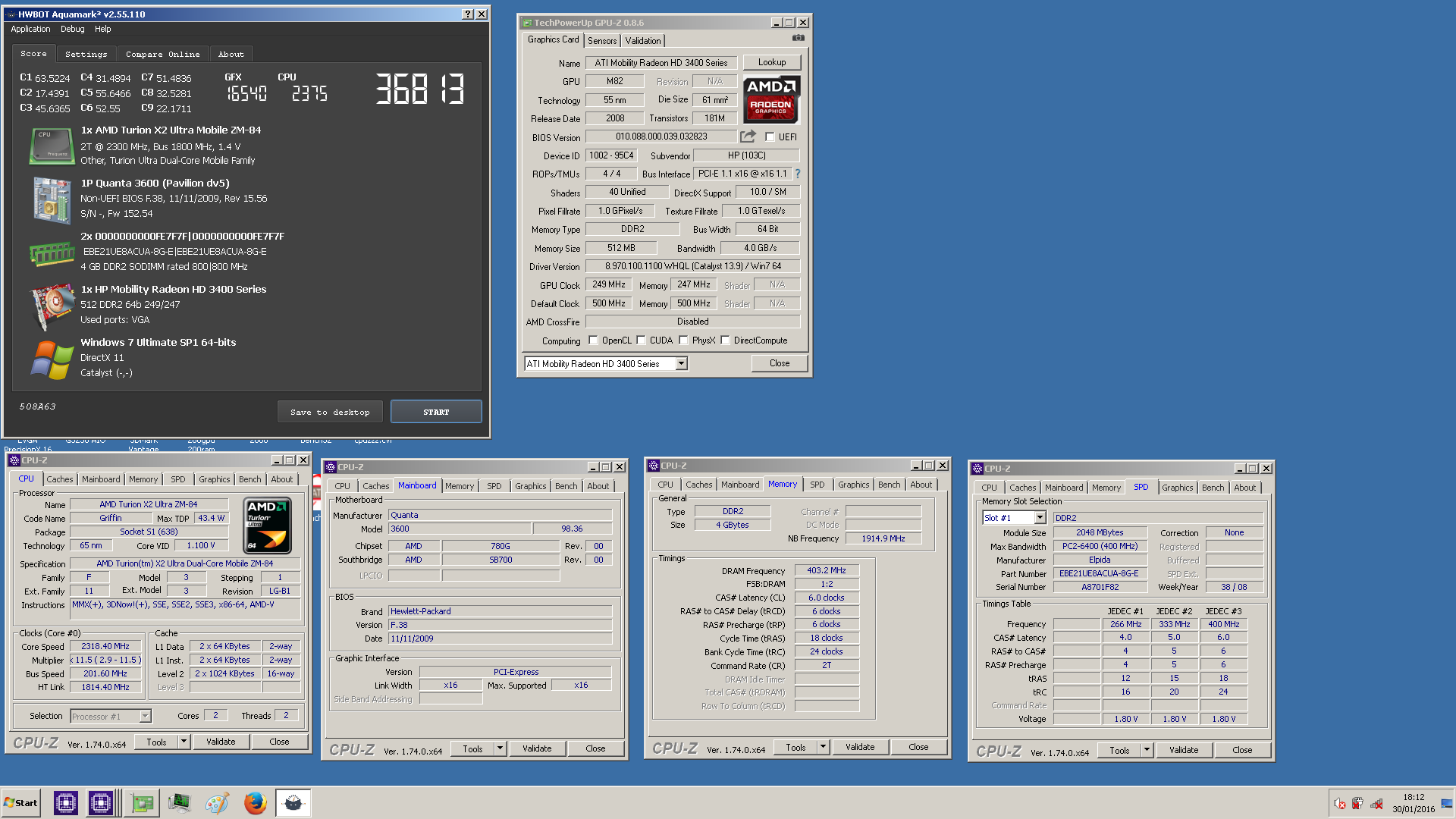1456x819 pixels.
Task: Enable the CUDA checkbox
Action: tap(641, 340)
